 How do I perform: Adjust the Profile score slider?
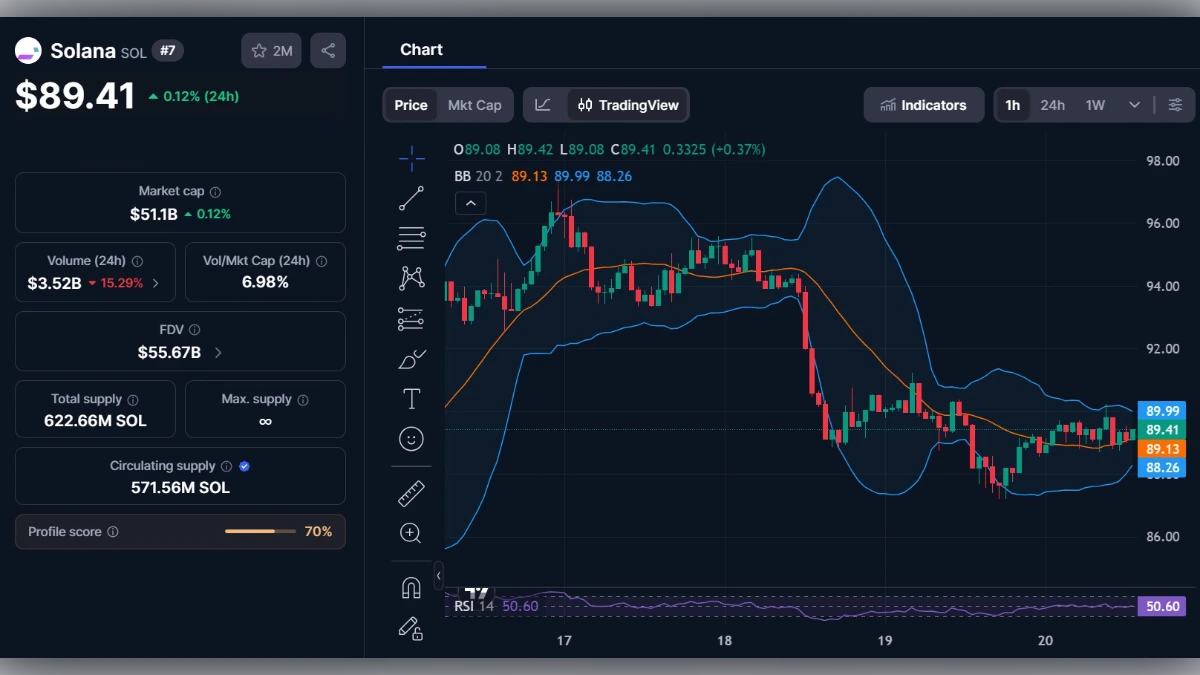pyautogui.click(x=260, y=531)
